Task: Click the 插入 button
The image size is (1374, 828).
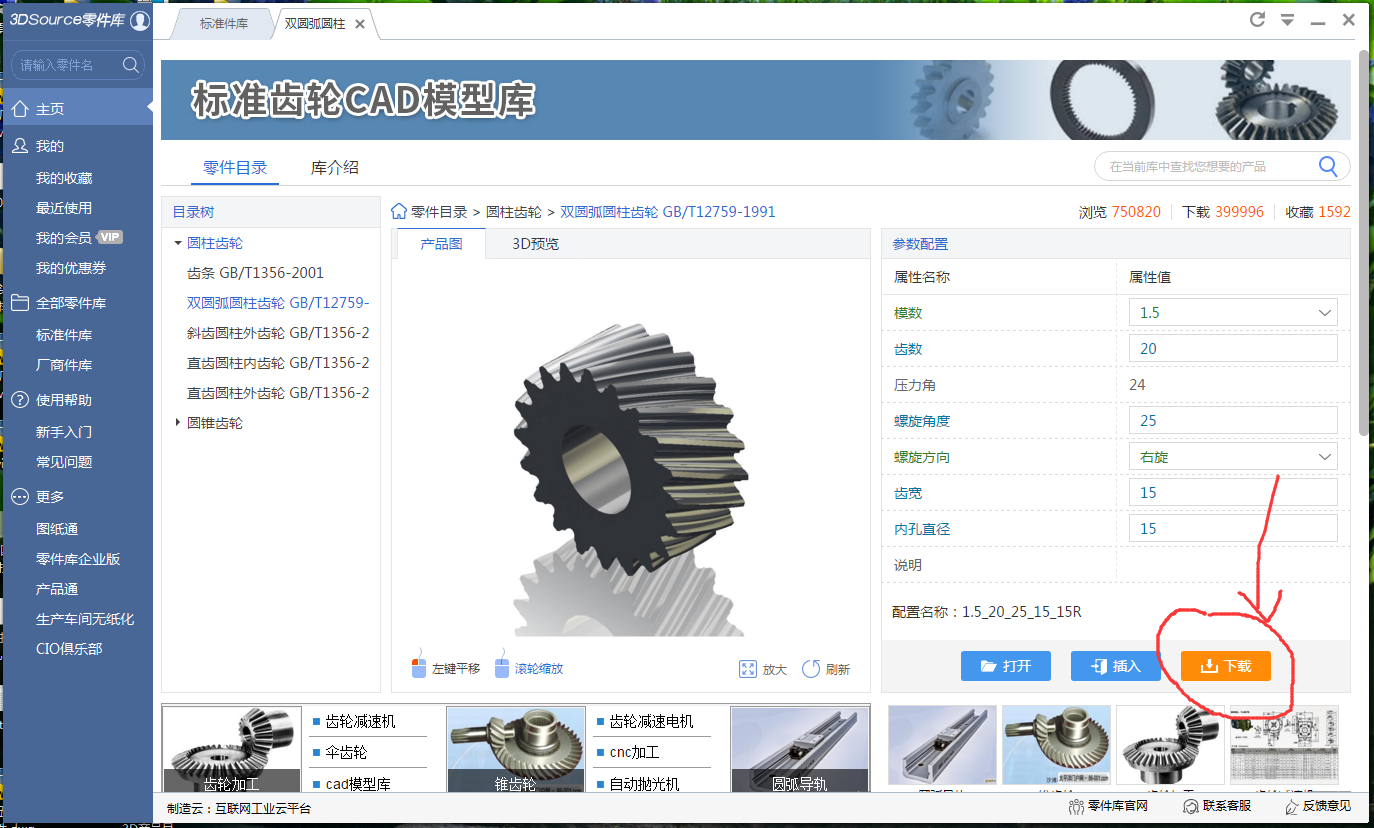Action: pyautogui.click(x=1115, y=666)
